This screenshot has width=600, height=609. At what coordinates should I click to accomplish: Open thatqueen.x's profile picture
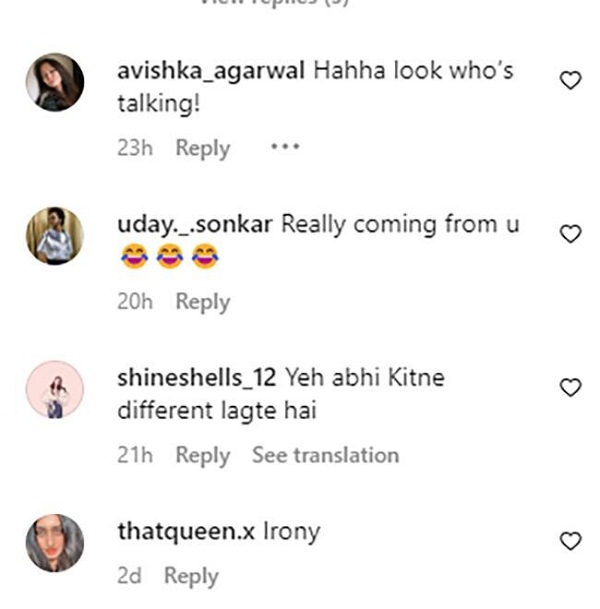click(55, 542)
